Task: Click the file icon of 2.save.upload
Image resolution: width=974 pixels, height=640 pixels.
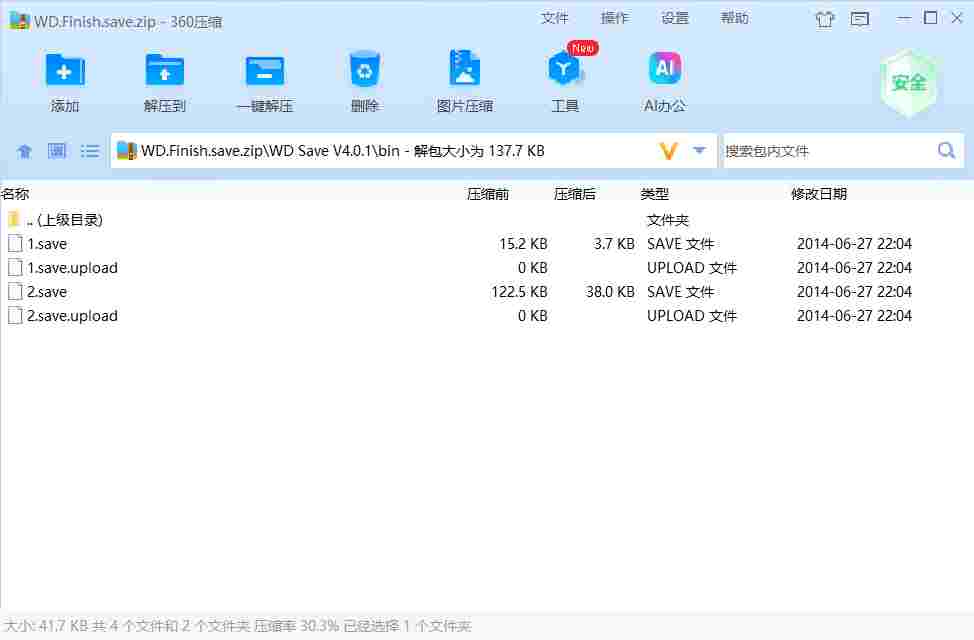Action: tap(15, 316)
